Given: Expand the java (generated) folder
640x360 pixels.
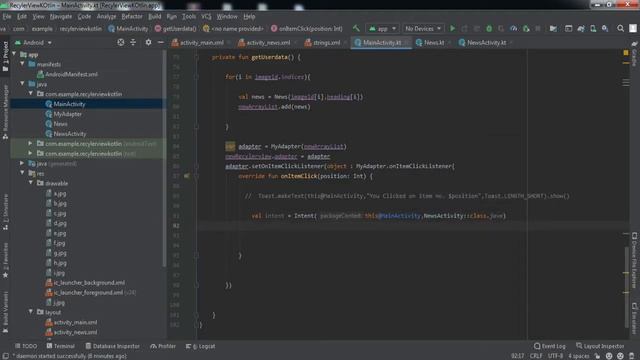Looking at the screenshot, I should [22, 163].
